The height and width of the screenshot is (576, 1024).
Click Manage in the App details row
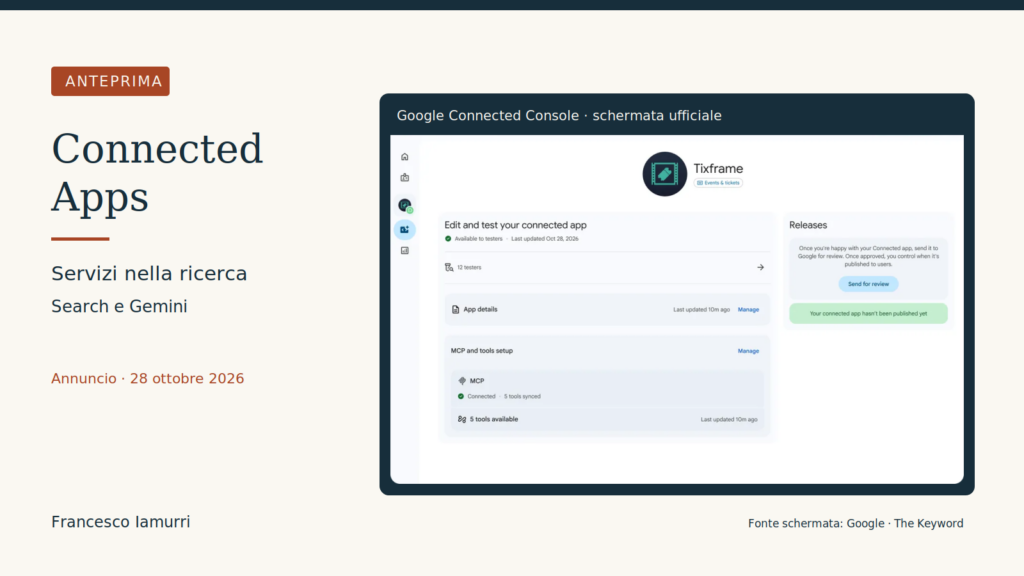(x=748, y=310)
